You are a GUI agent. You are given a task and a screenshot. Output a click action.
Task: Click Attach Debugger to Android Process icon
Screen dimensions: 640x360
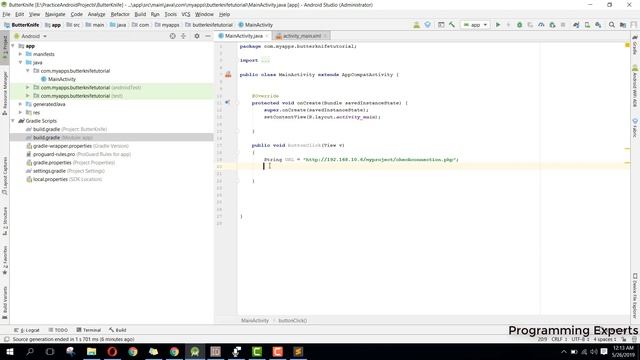click(552, 25)
